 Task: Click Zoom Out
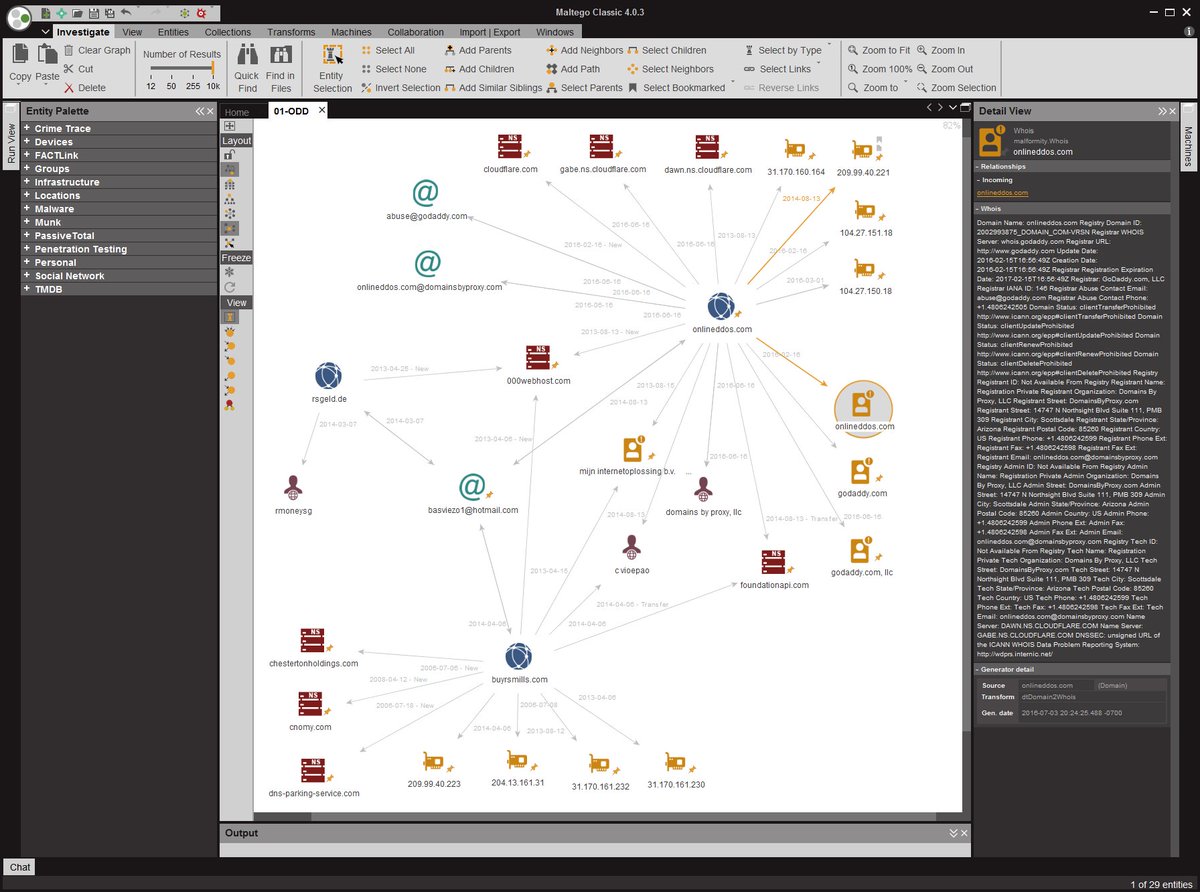pos(944,69)
